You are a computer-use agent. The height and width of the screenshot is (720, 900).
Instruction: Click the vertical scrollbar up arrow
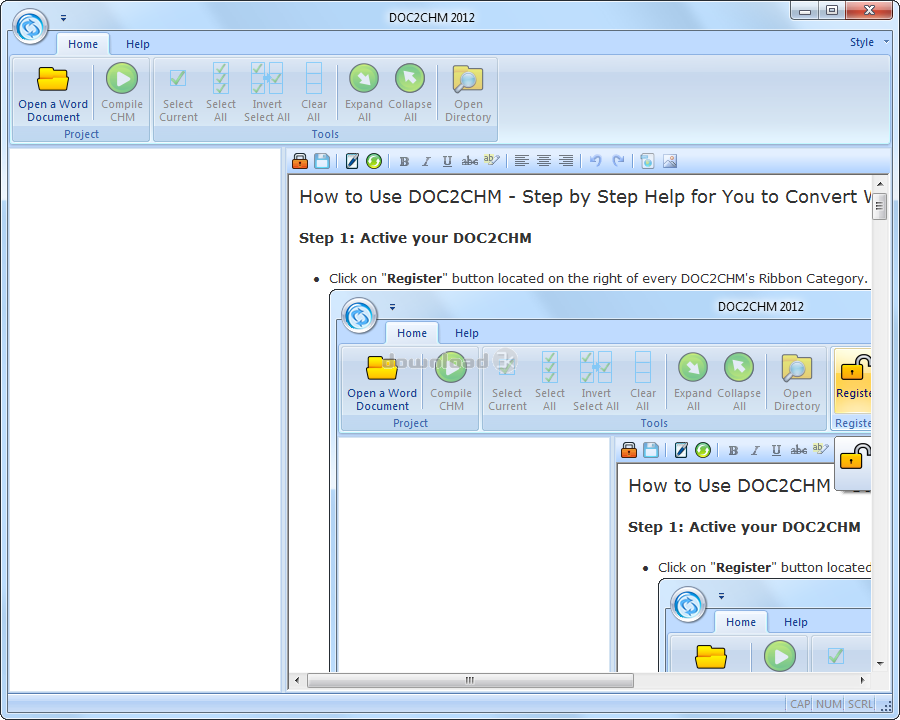[x=880, y=184]
